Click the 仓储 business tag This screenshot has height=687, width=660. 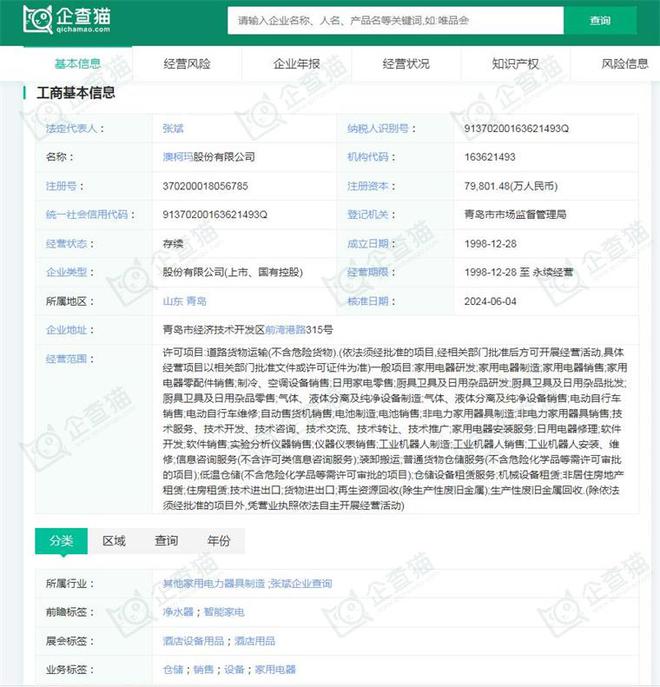click(173, 669)
